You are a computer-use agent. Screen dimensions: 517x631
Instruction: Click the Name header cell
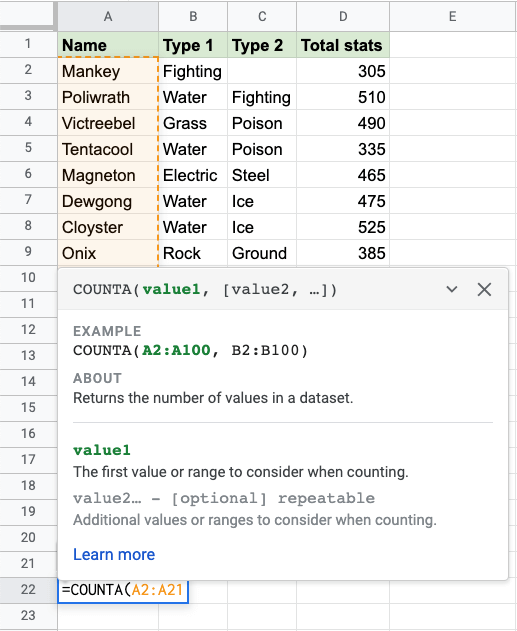click(x=108, y=45)
